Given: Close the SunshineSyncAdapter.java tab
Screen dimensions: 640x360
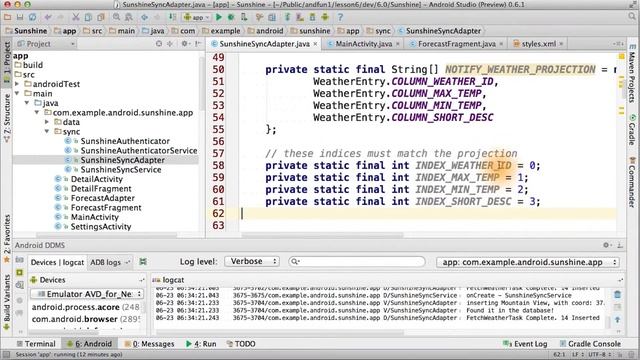Looking at the screenshot, I should point(316,44).
